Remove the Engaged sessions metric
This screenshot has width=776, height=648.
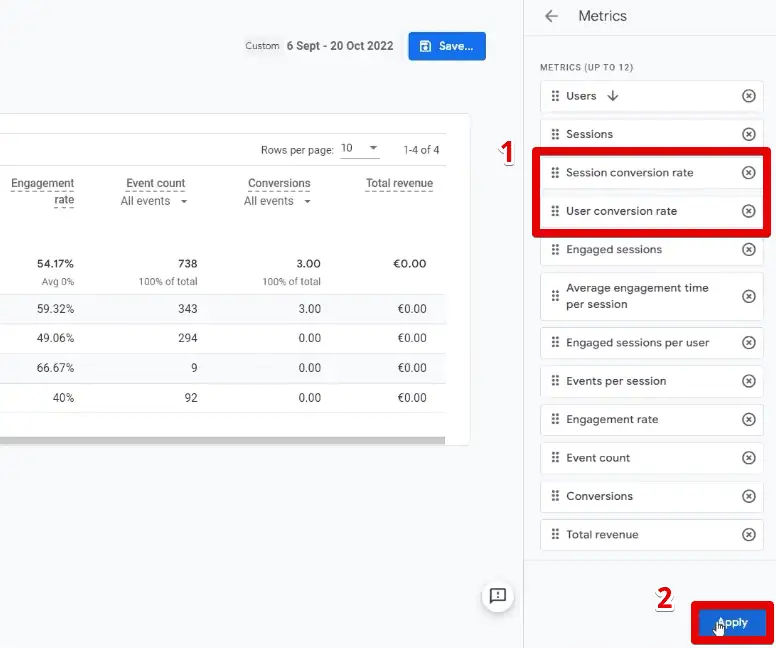749,249
